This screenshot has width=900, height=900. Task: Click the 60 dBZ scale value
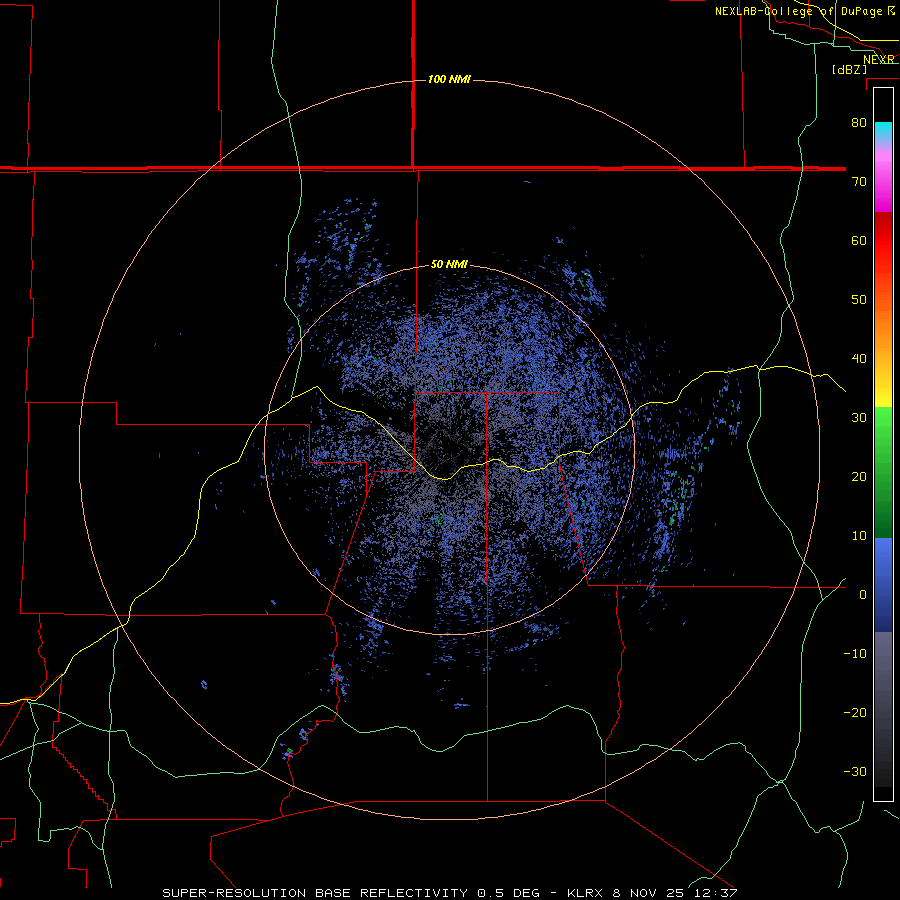tap(859, 240)
